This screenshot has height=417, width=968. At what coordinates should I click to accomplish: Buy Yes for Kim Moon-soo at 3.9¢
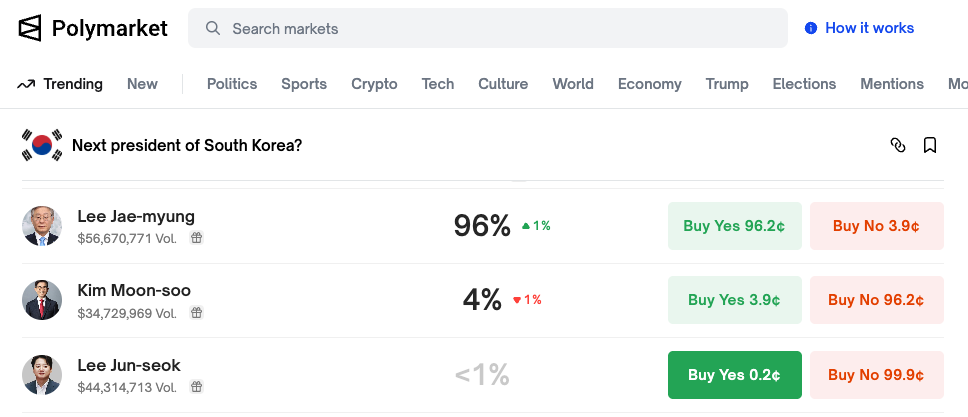click(734, 300)
